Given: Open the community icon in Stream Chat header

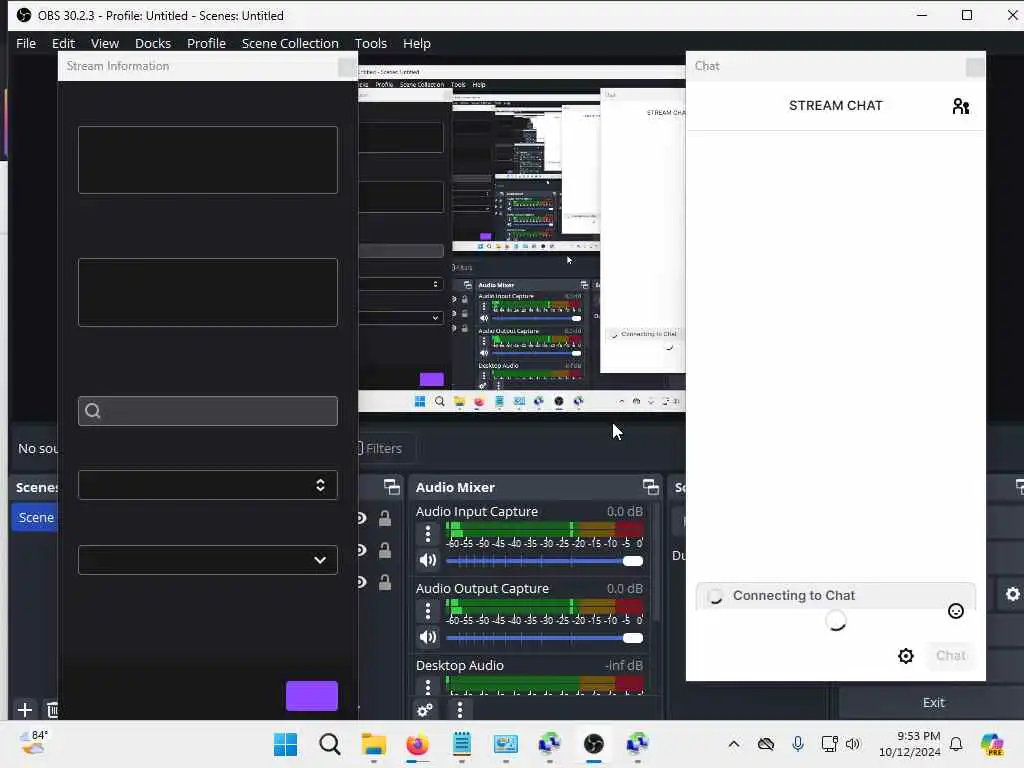Looking at the screenshot, I should (x=960, y=106).
